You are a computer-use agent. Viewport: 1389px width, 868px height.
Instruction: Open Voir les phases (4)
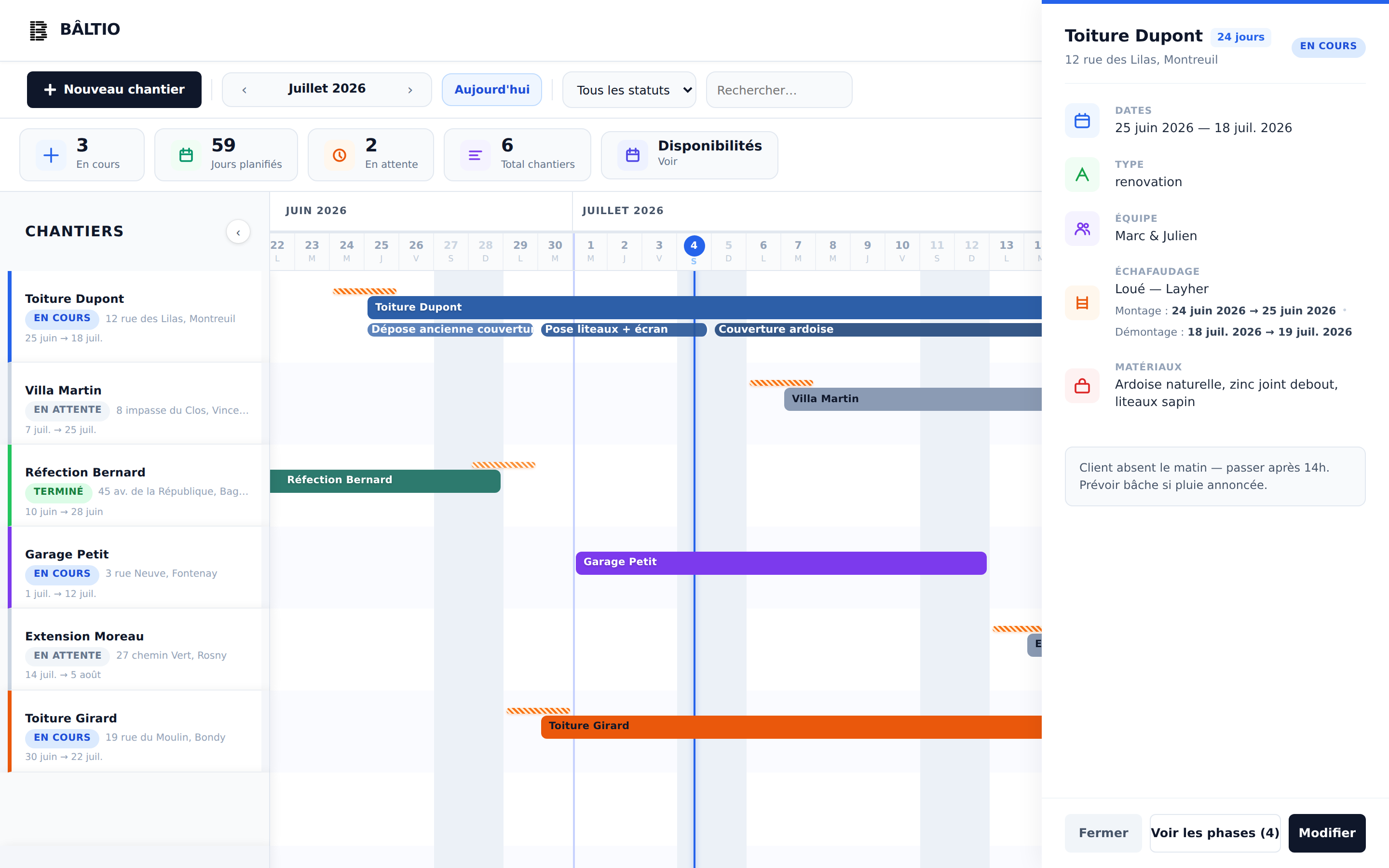click(x=1215, y=833)
